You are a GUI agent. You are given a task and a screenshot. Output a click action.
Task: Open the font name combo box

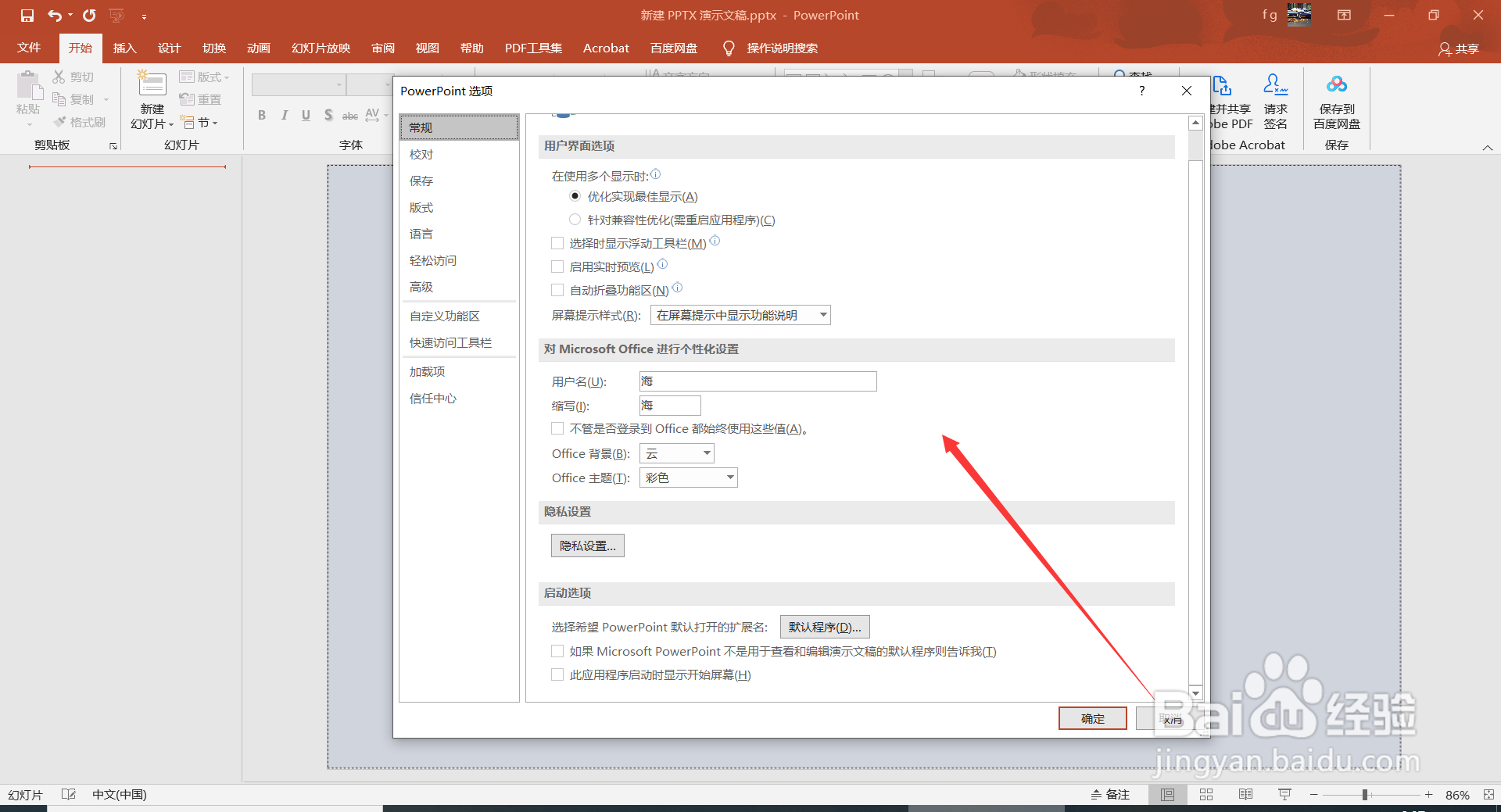tap(299, 84)
